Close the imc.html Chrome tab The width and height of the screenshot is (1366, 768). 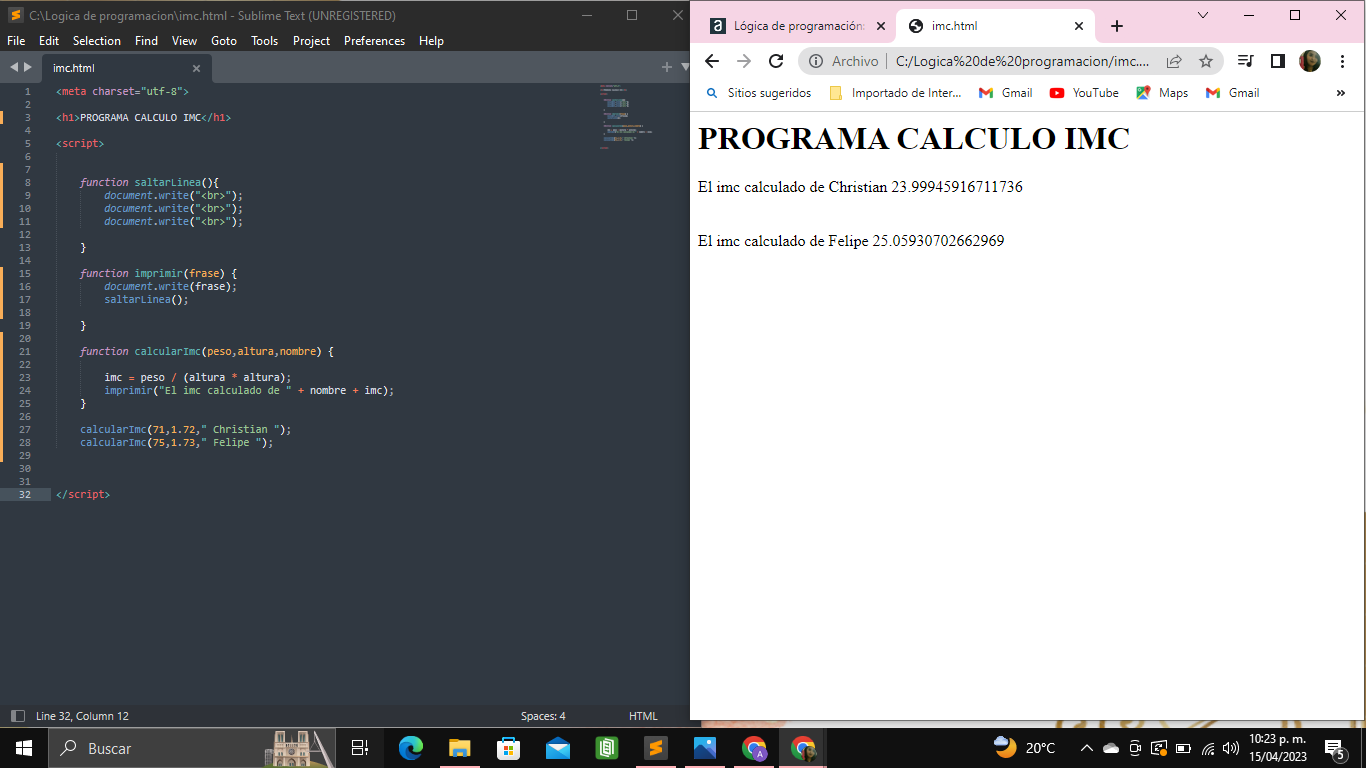1078,27
